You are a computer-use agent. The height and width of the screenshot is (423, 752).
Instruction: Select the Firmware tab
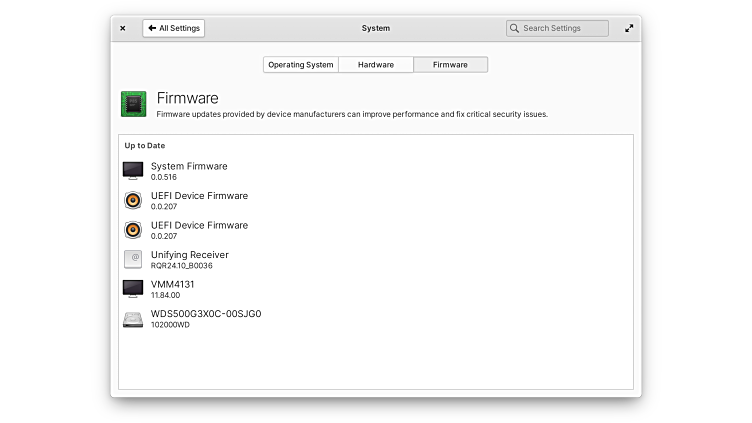tap(450, 65)
